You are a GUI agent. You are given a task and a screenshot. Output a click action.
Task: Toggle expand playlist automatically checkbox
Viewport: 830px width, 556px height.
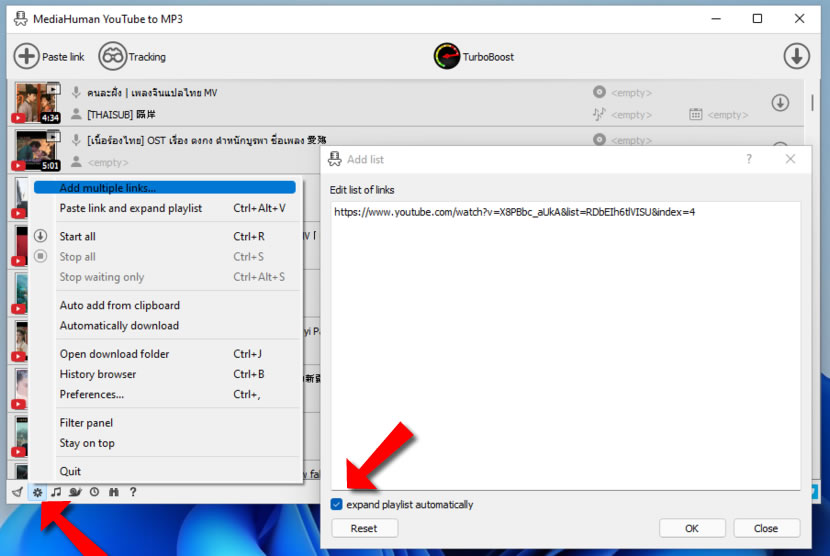click(x=337, y=504)
